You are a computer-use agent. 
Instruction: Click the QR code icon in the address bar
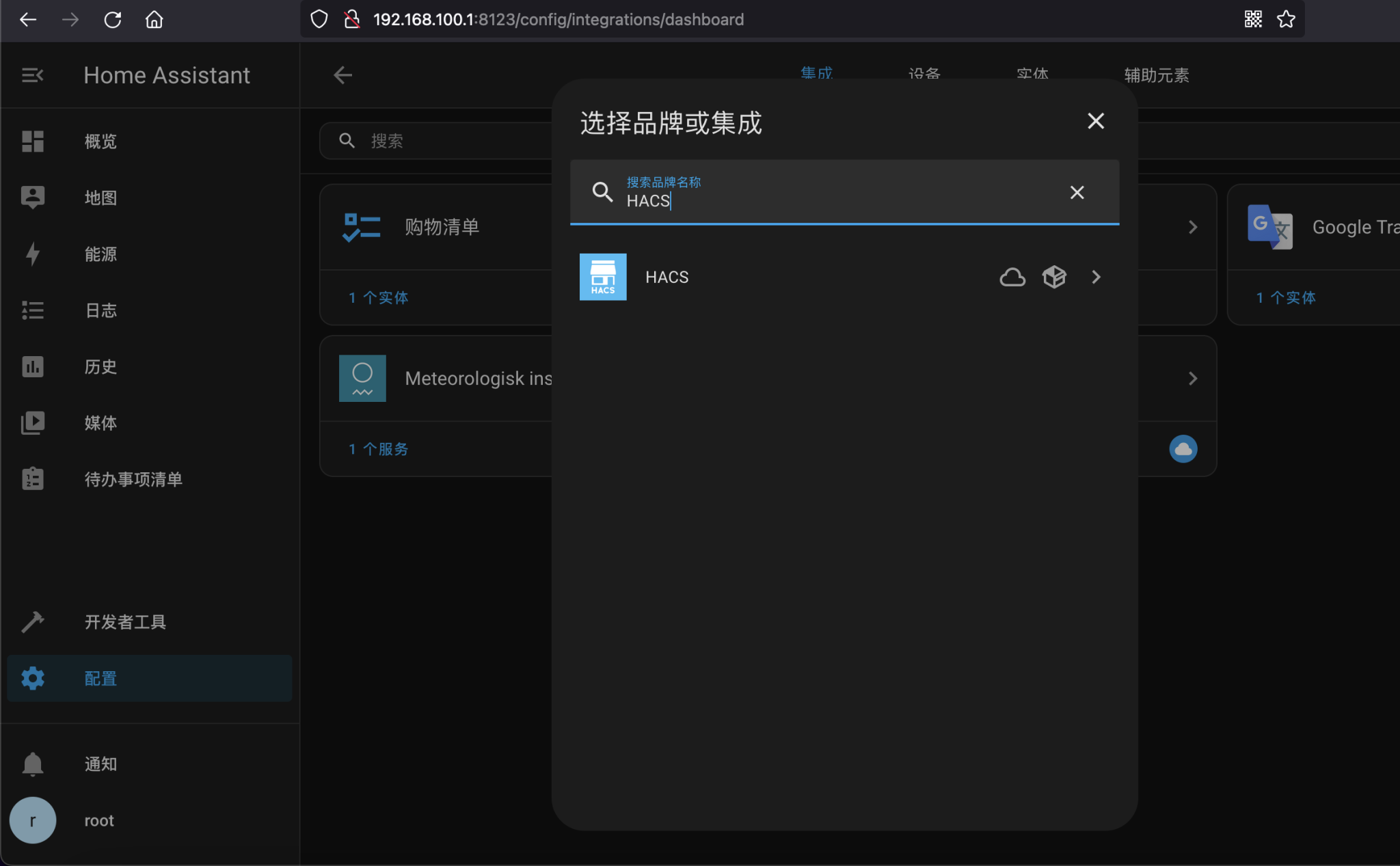(1252, 19)
